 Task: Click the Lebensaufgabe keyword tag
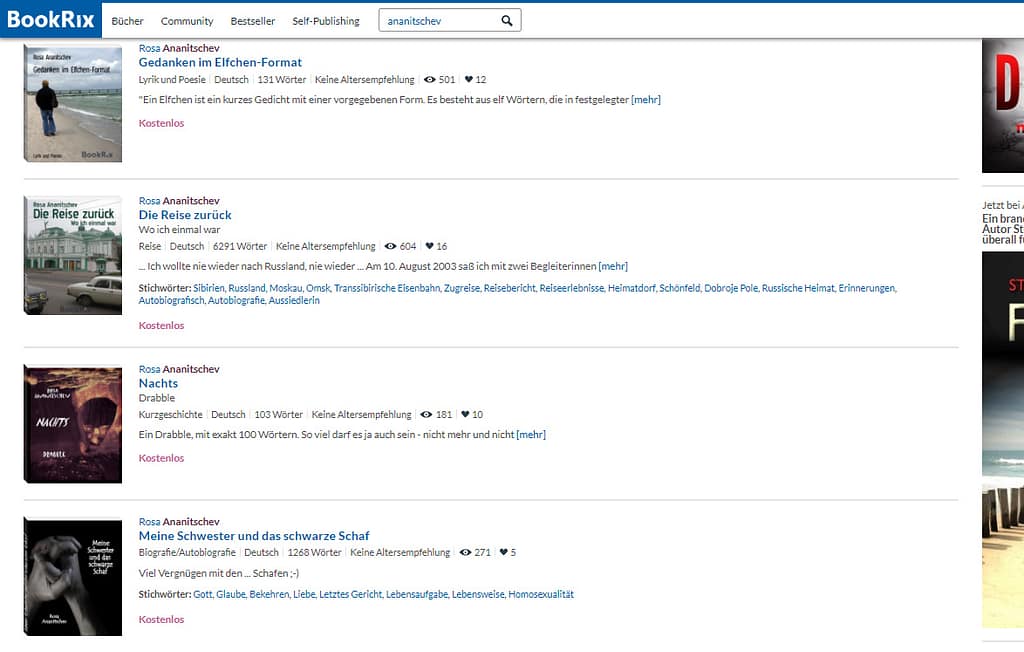tap(417, 595)
